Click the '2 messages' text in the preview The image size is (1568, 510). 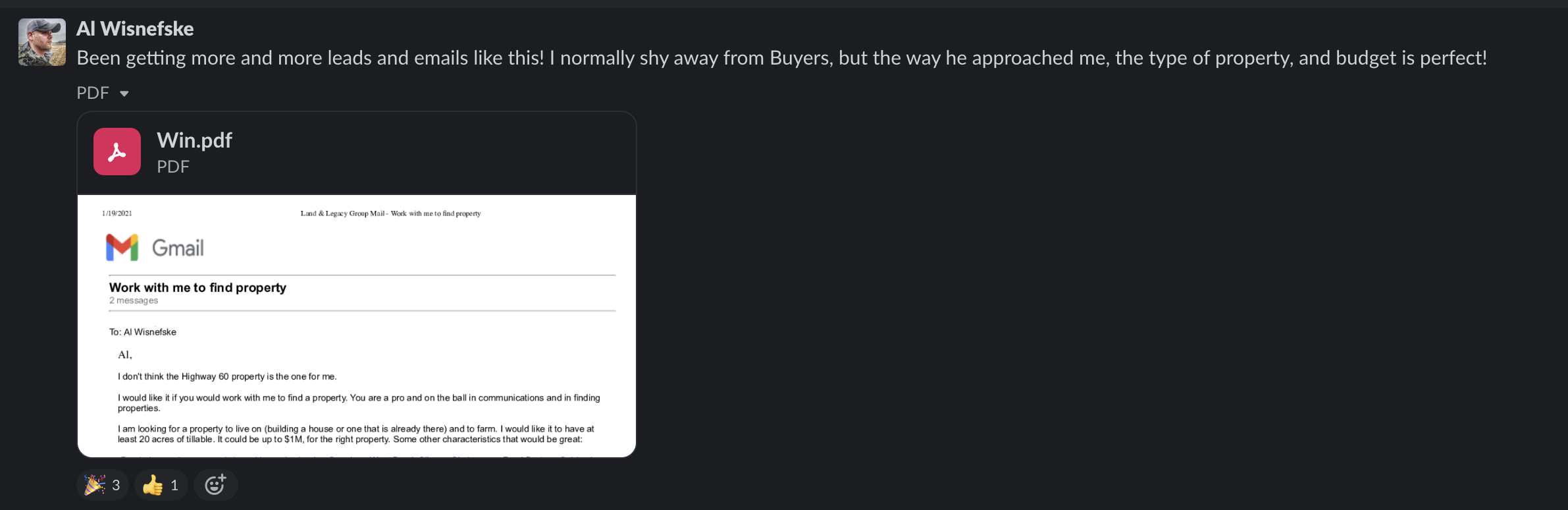tap(134, 300)
